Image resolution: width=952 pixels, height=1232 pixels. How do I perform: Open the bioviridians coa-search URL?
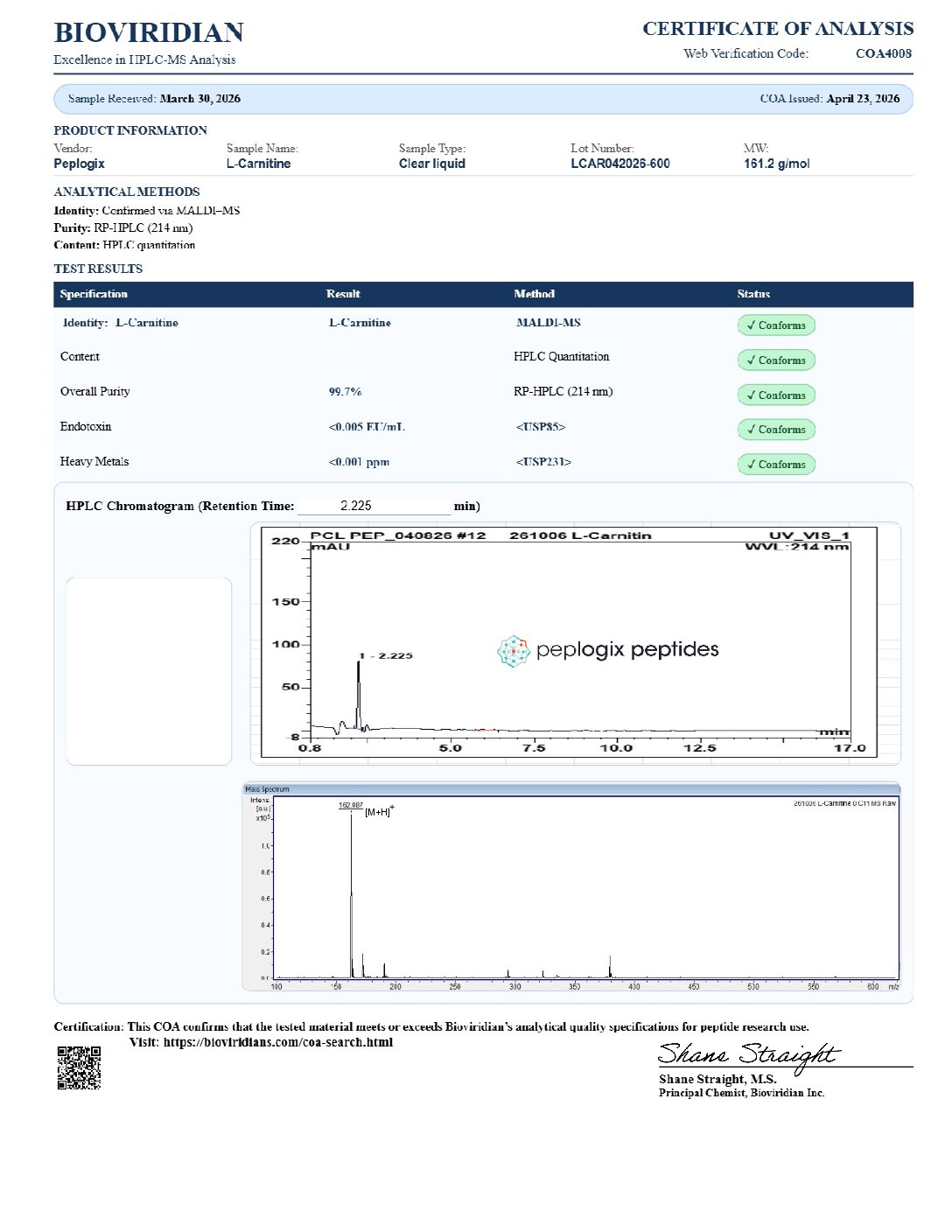click(x=278, y=1042)
